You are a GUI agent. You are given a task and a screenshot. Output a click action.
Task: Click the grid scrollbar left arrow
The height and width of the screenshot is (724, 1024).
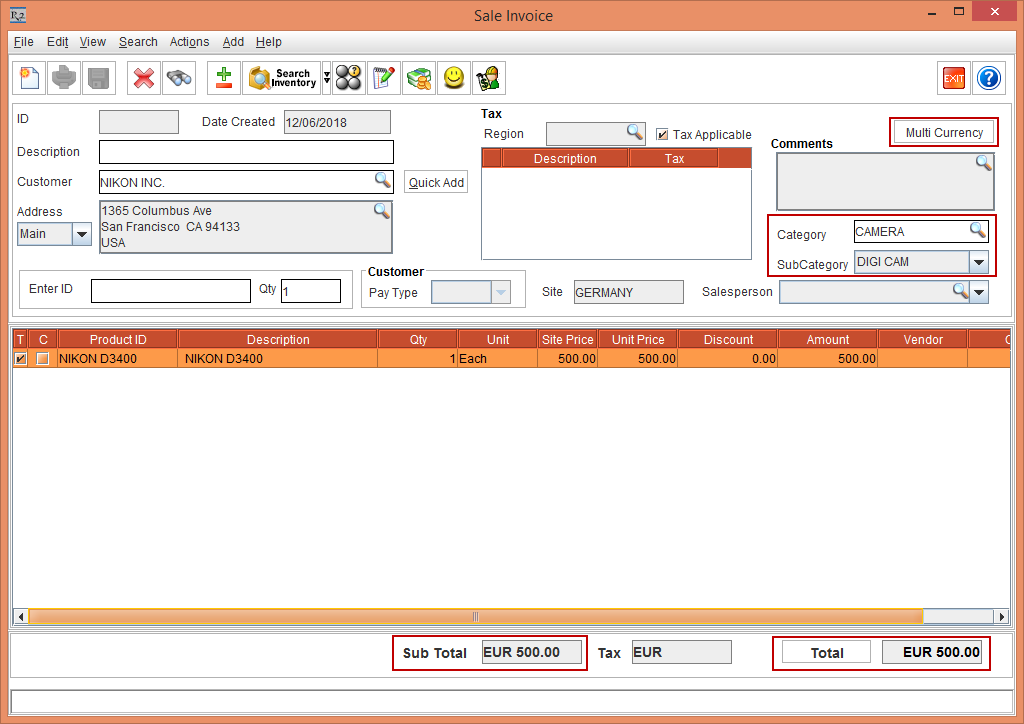[x=21, y=616]
